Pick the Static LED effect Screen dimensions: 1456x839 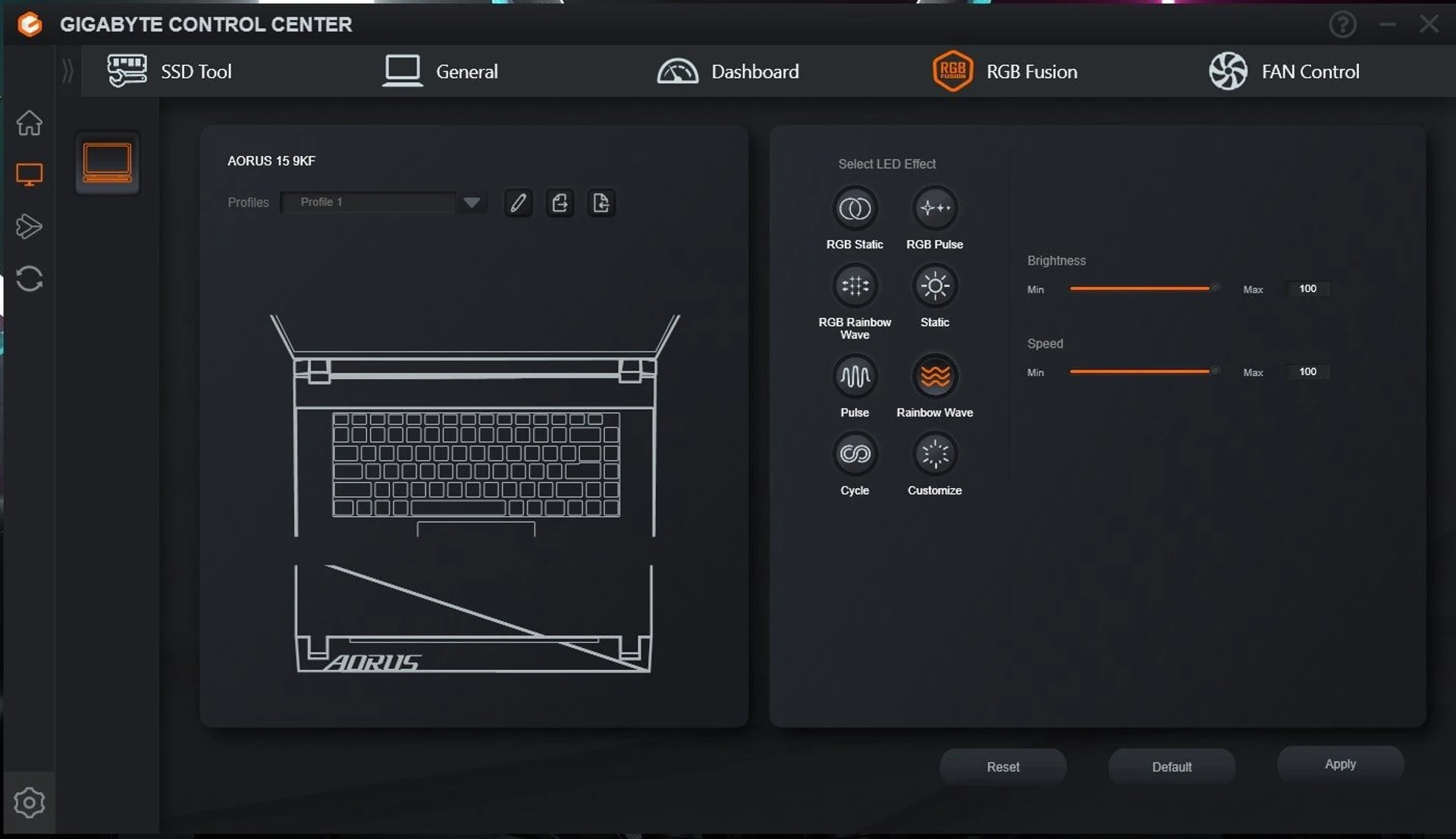(935, 286)
